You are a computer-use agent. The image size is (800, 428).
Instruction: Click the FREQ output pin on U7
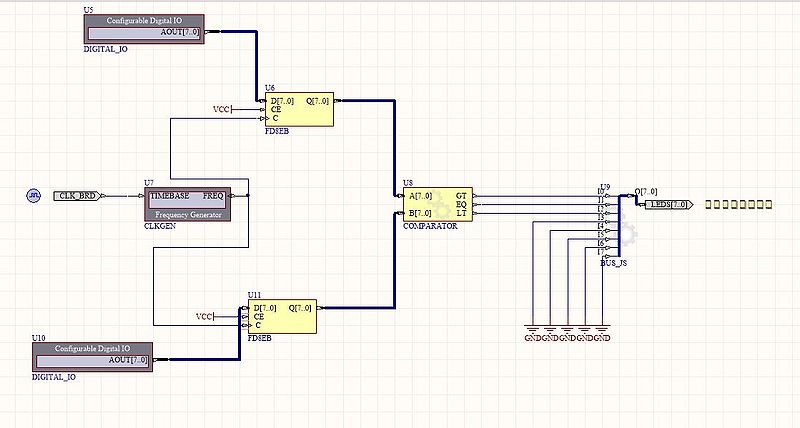[214, 196]
